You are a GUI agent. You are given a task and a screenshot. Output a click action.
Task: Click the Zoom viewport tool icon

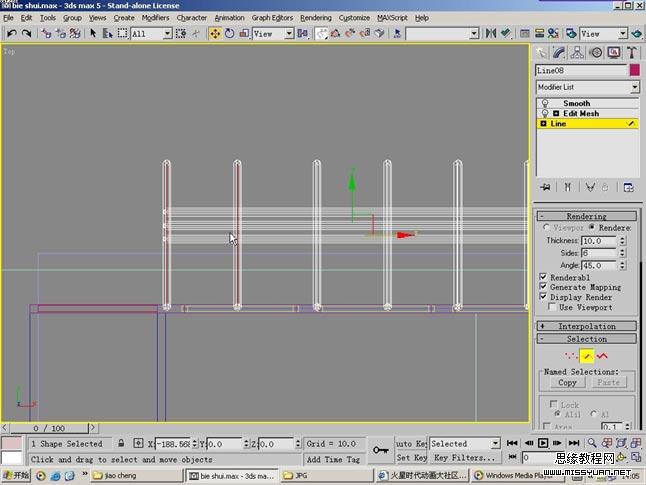592,443
